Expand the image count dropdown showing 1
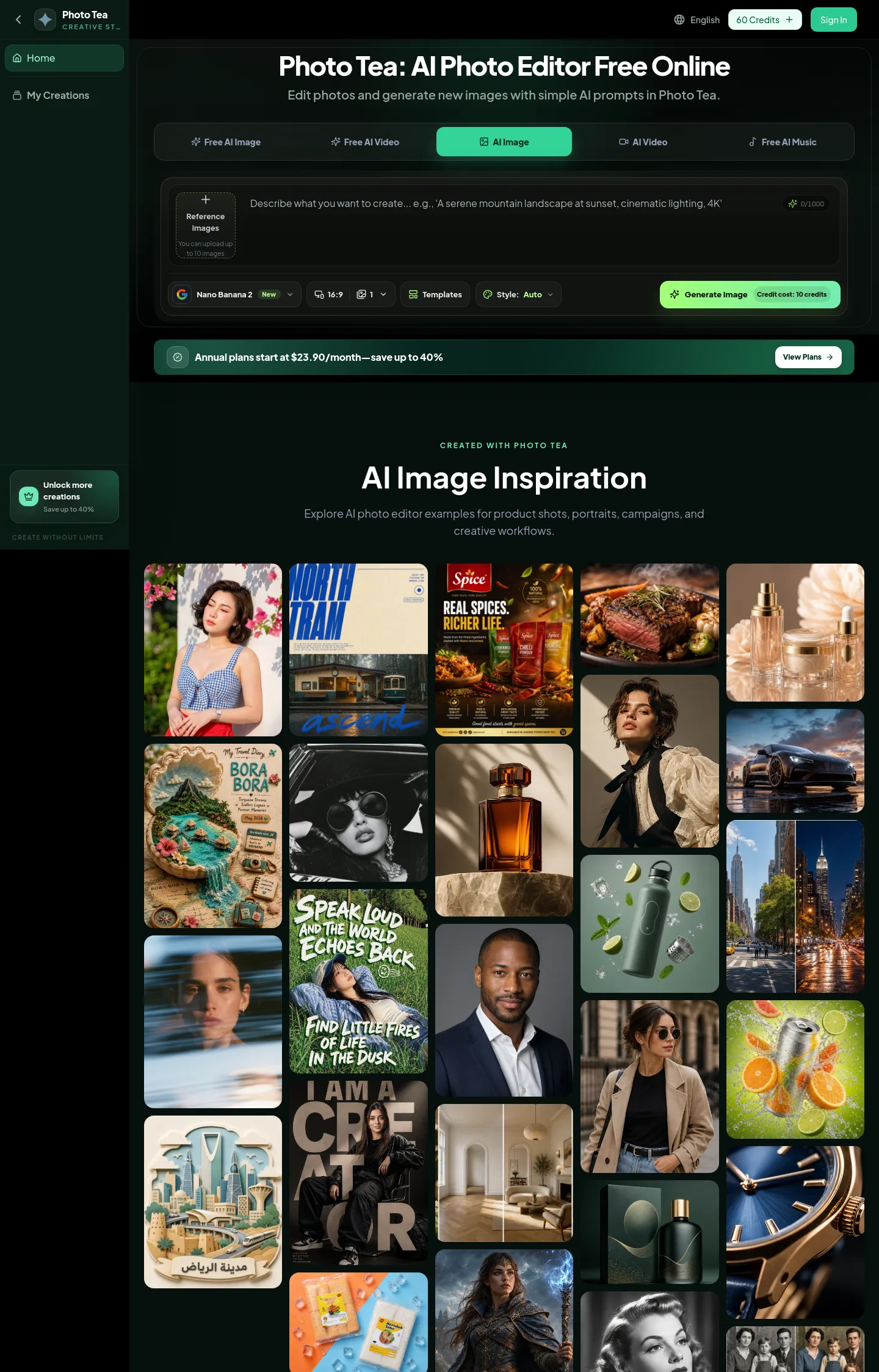 [372, 294]
